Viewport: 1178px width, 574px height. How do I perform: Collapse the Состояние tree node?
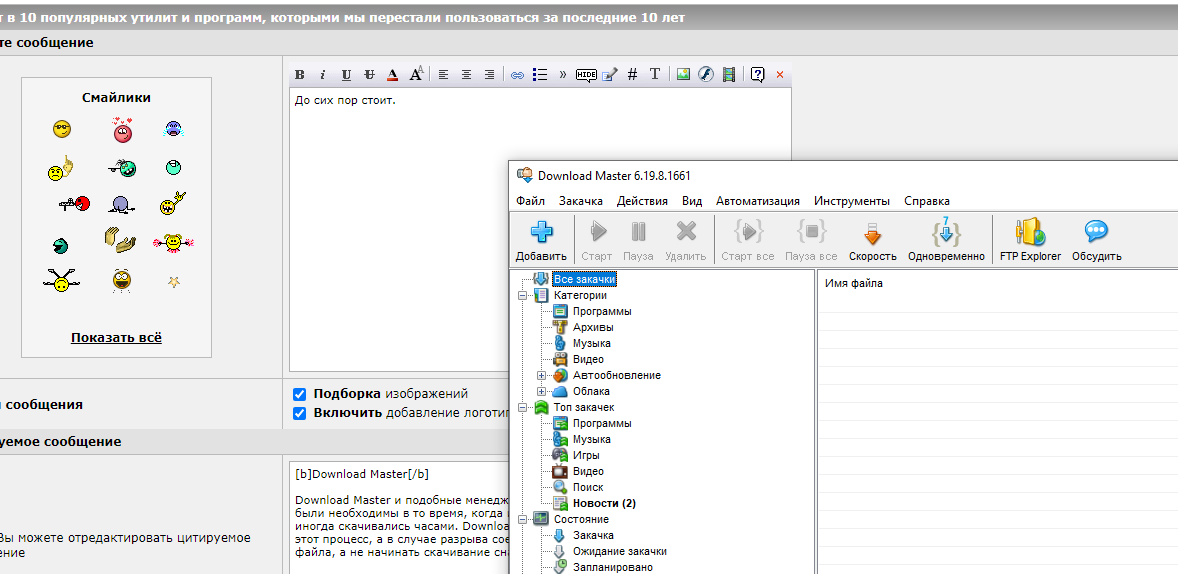tap(522, 519)
